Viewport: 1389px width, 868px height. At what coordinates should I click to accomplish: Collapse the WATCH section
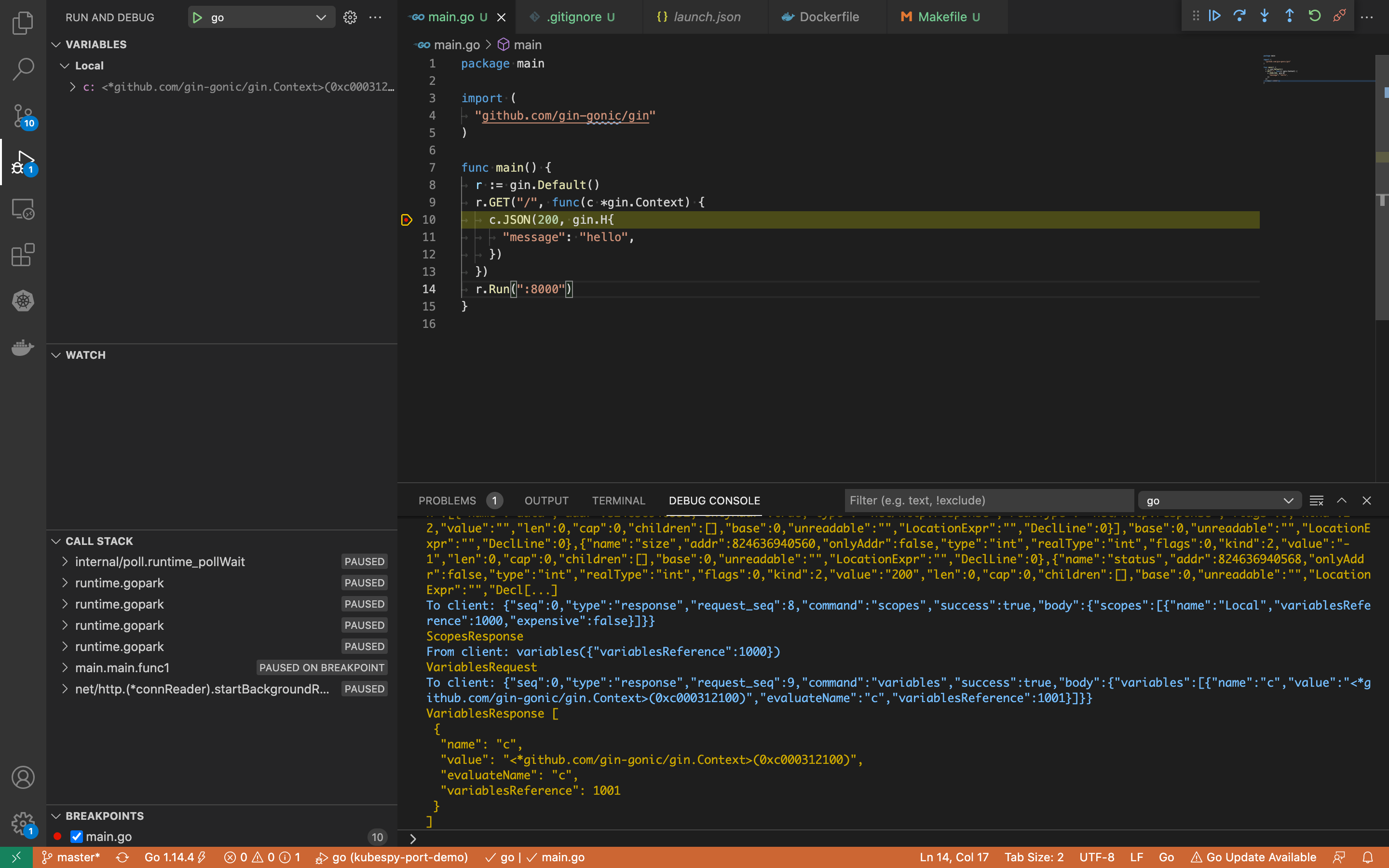pos(56,355)
